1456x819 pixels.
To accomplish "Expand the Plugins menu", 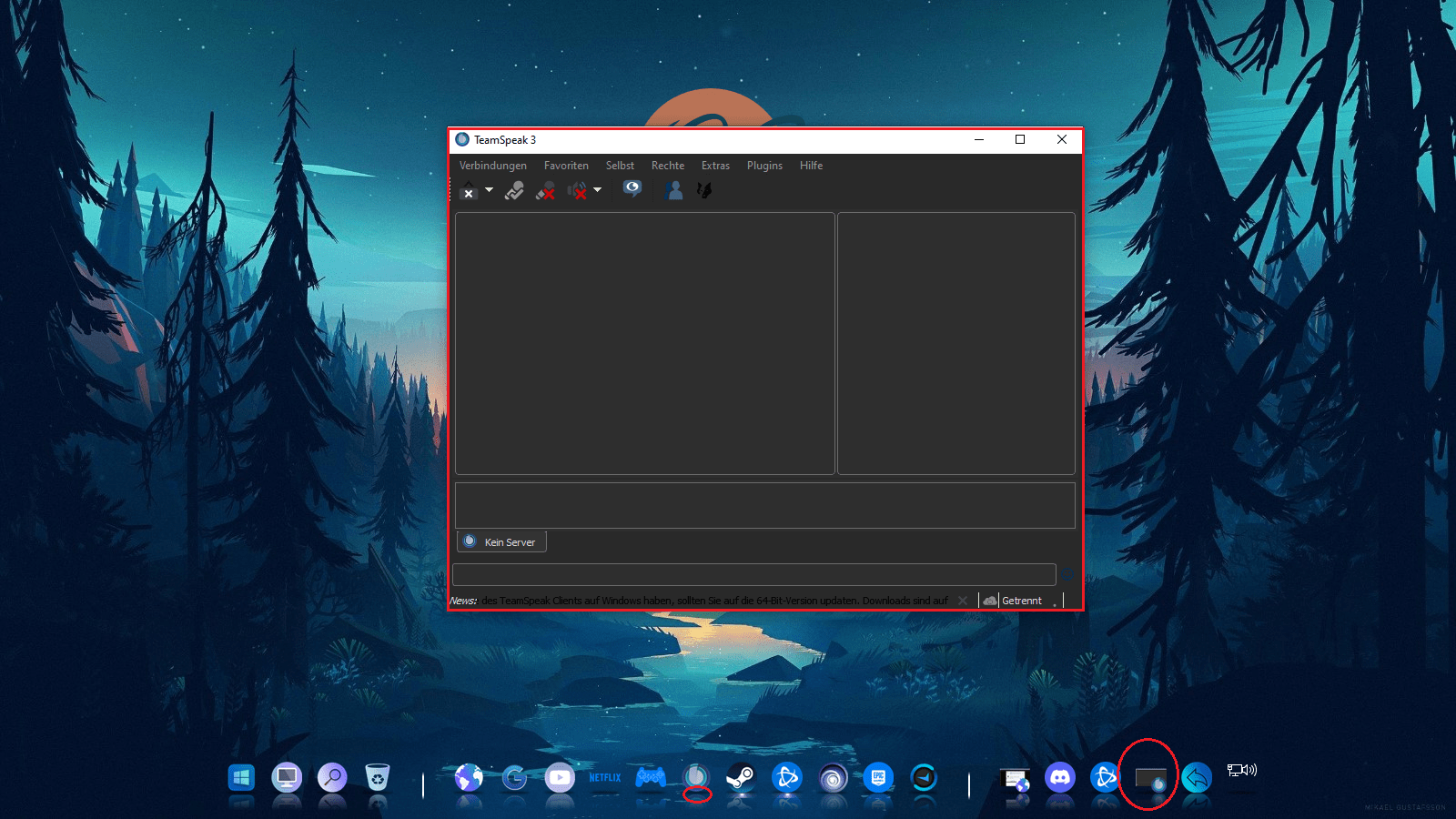I will click(x=764, y=166).
